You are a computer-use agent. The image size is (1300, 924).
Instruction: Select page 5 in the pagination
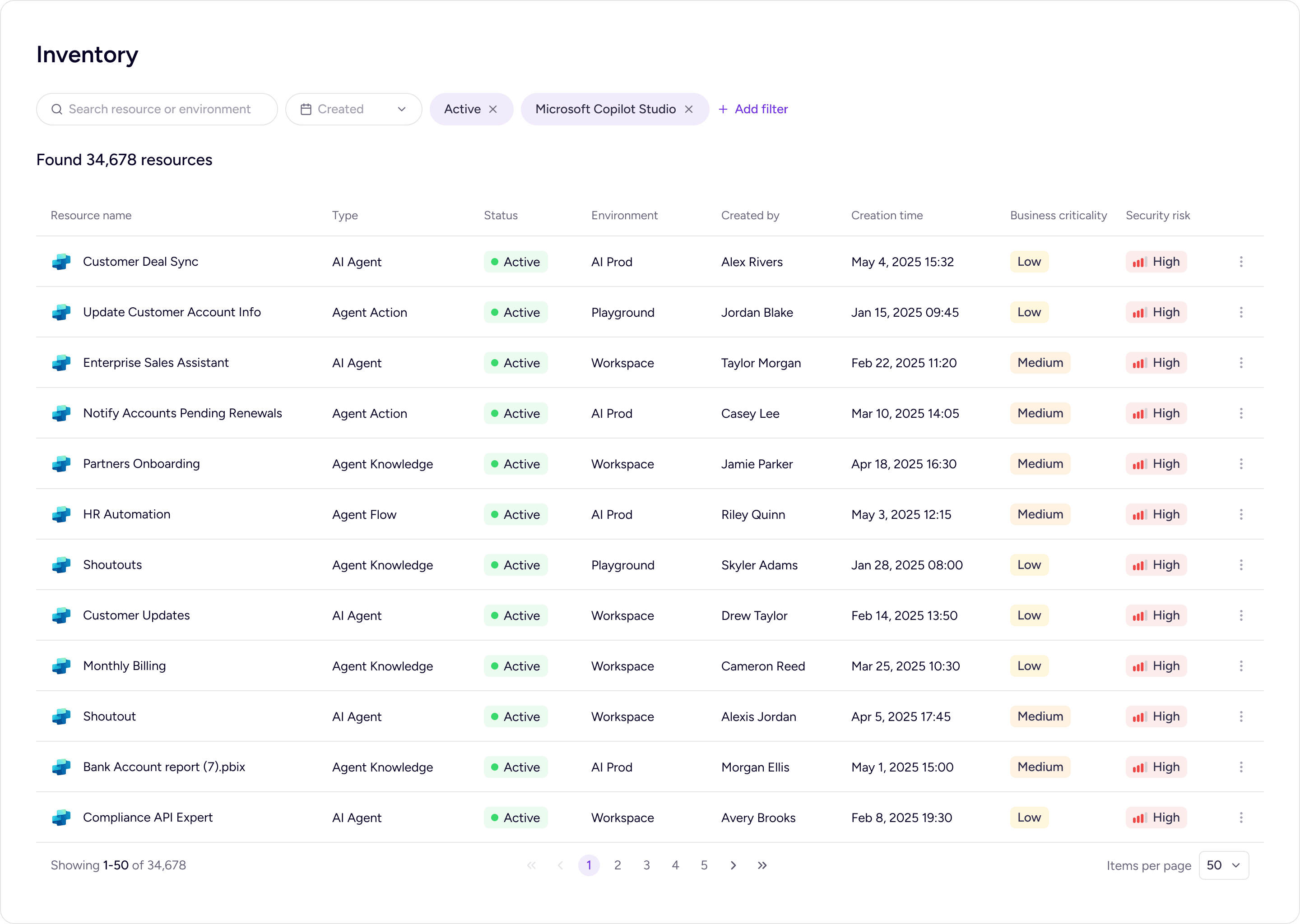704,865
